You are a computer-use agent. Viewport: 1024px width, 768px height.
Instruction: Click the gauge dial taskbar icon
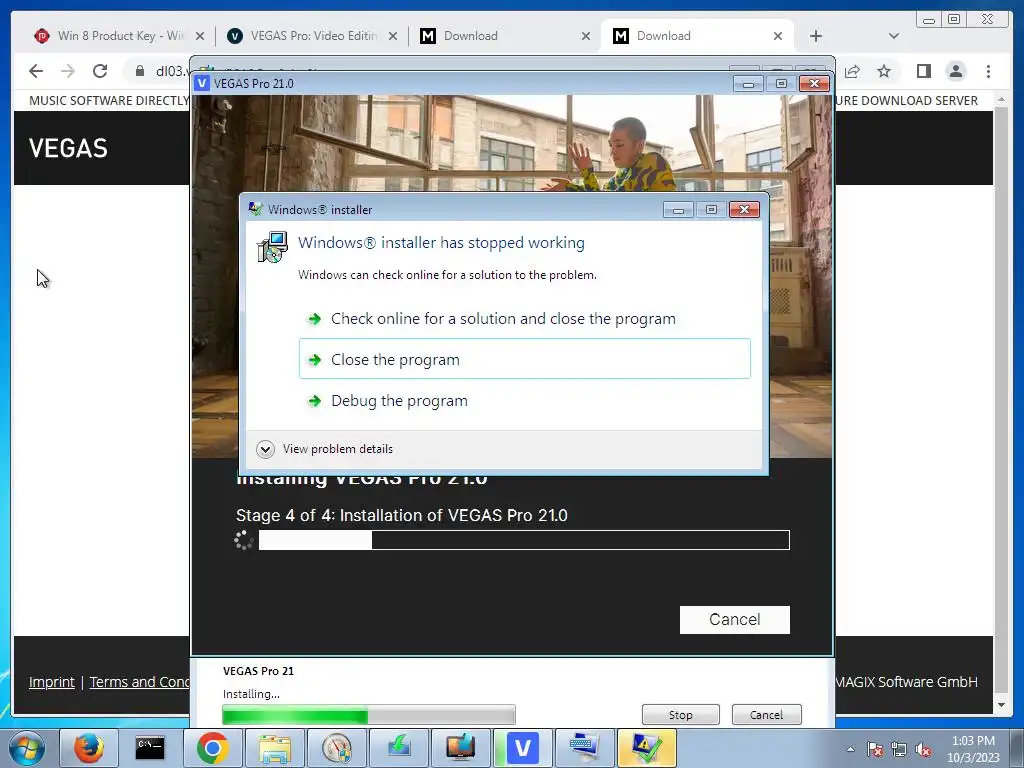point(336,748)
